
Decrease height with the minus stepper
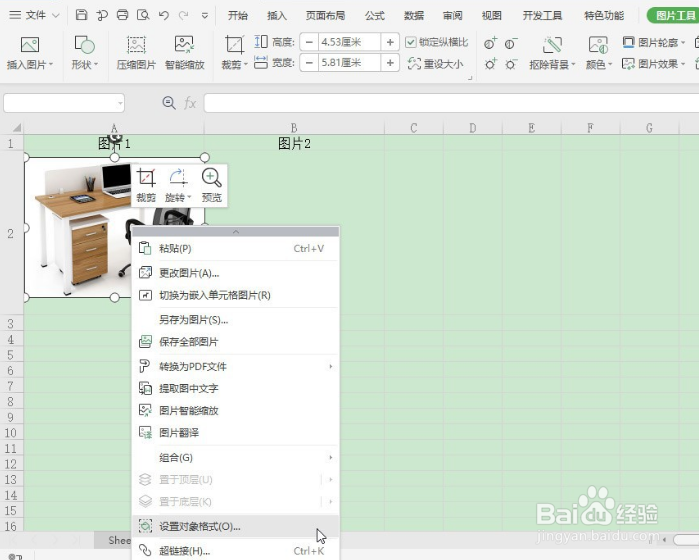309,42
